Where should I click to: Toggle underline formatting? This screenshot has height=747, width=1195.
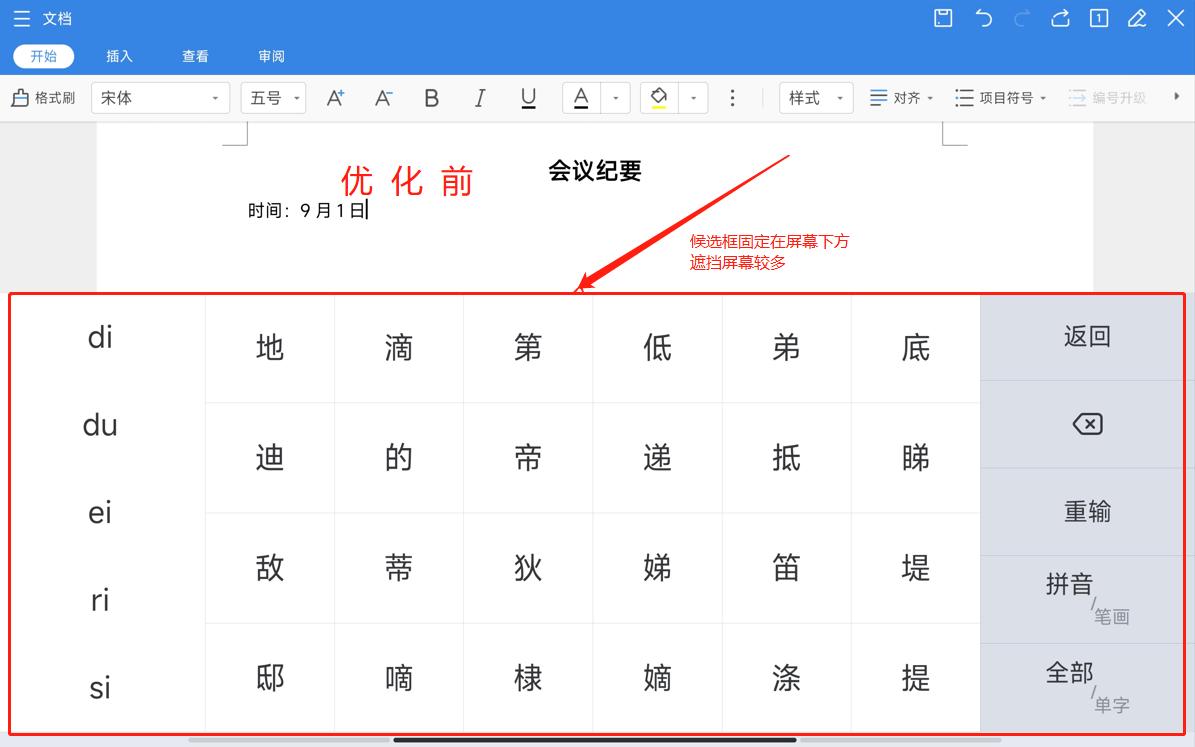tap(528, 97)
